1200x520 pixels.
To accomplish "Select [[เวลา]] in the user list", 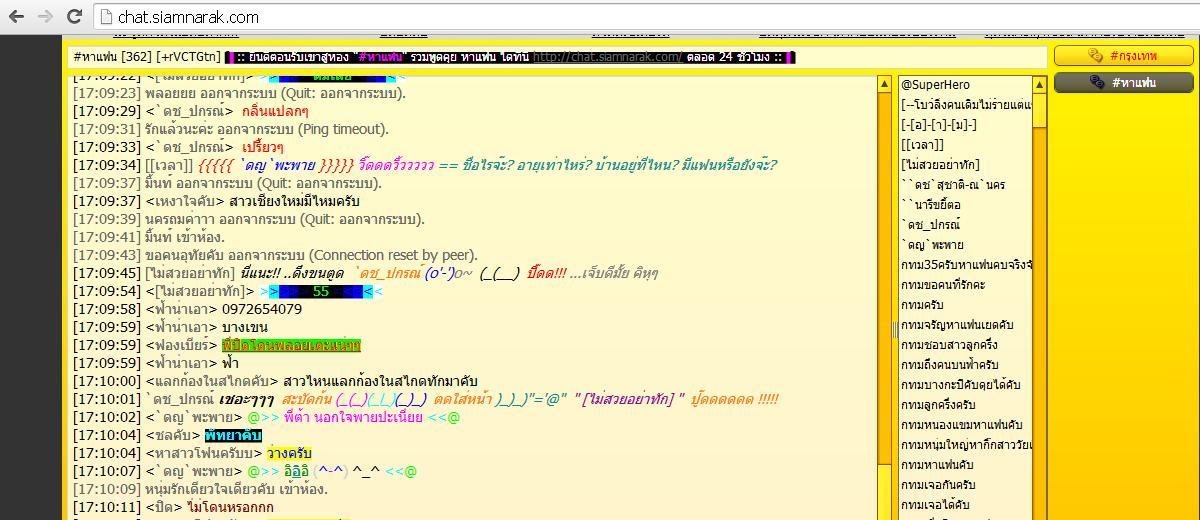I will [922, 145].
